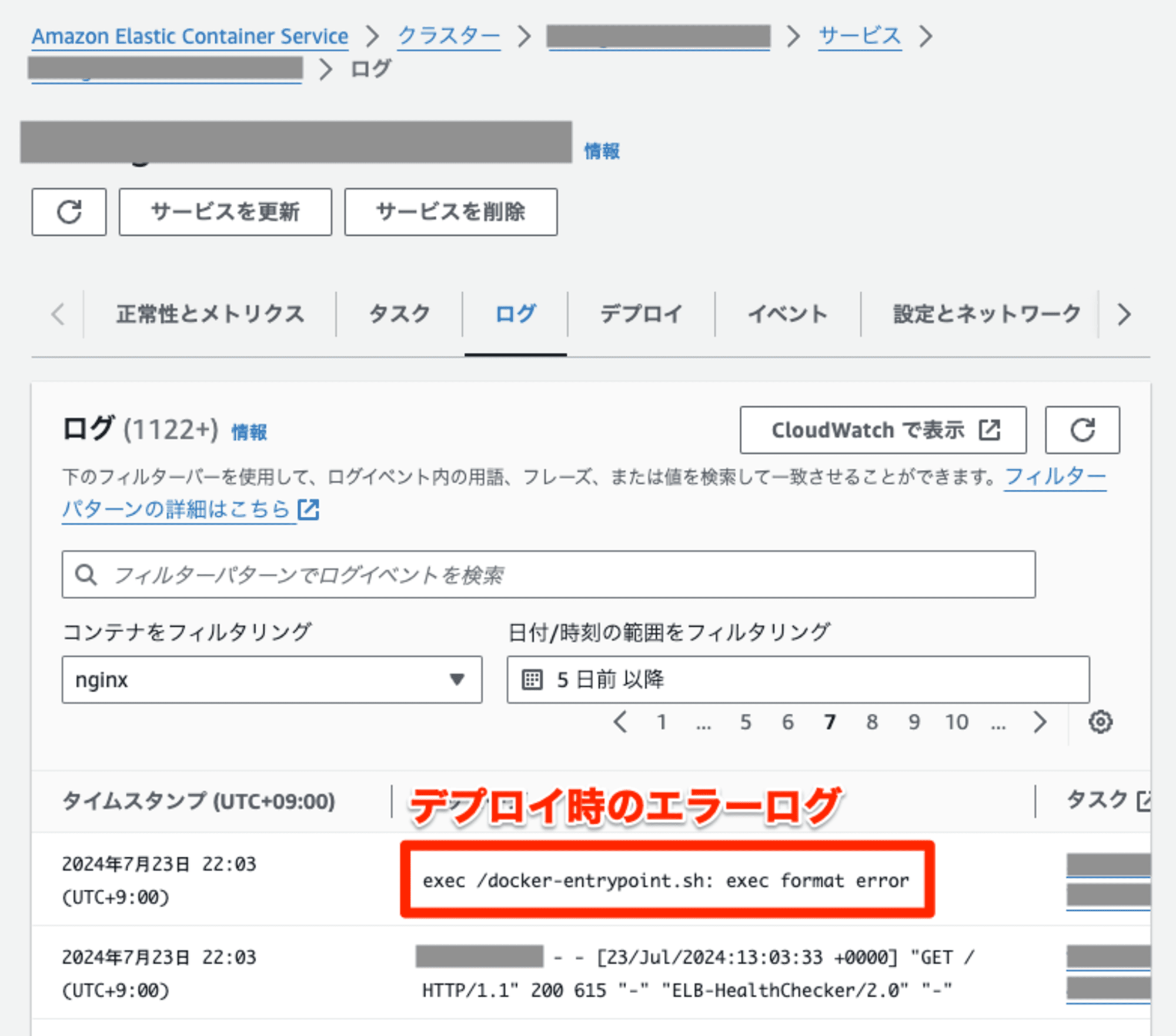
Task: Click 情報 link next to ログ heading
Action: (x=249, y=433)
